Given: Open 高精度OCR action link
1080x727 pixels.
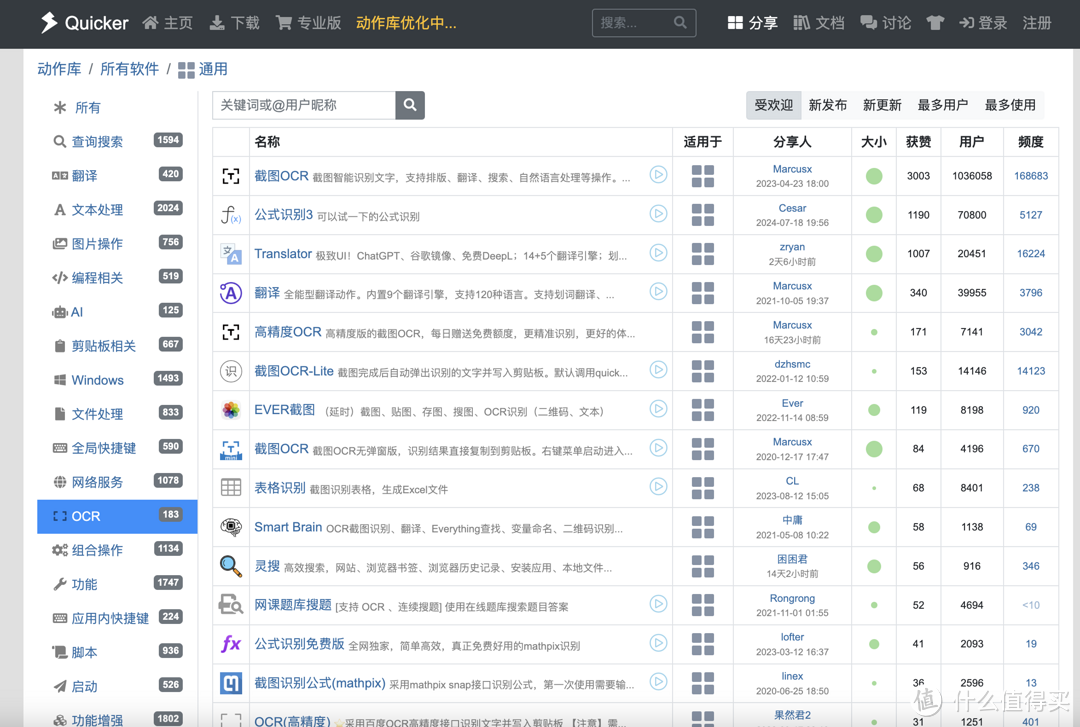Looking at the screenshot, I should click(288, 332).
